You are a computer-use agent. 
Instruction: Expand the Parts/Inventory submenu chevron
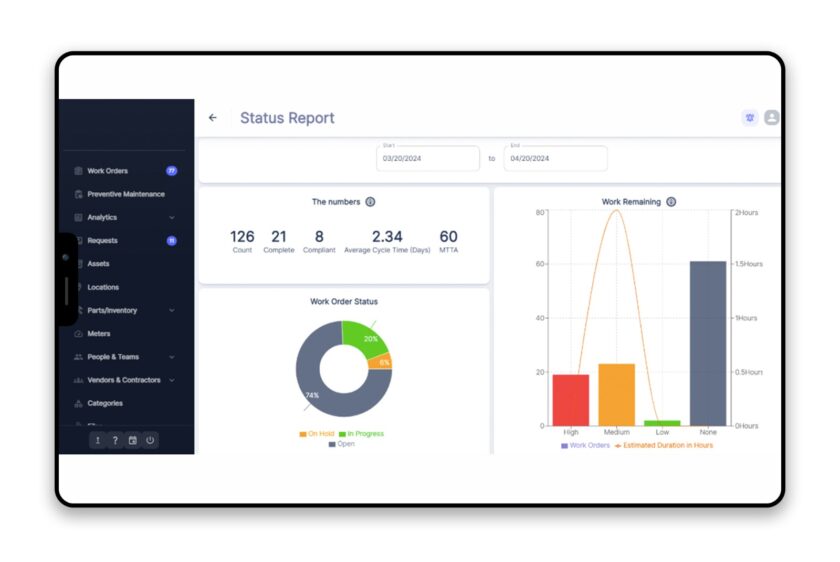click(x=172, y=311)
